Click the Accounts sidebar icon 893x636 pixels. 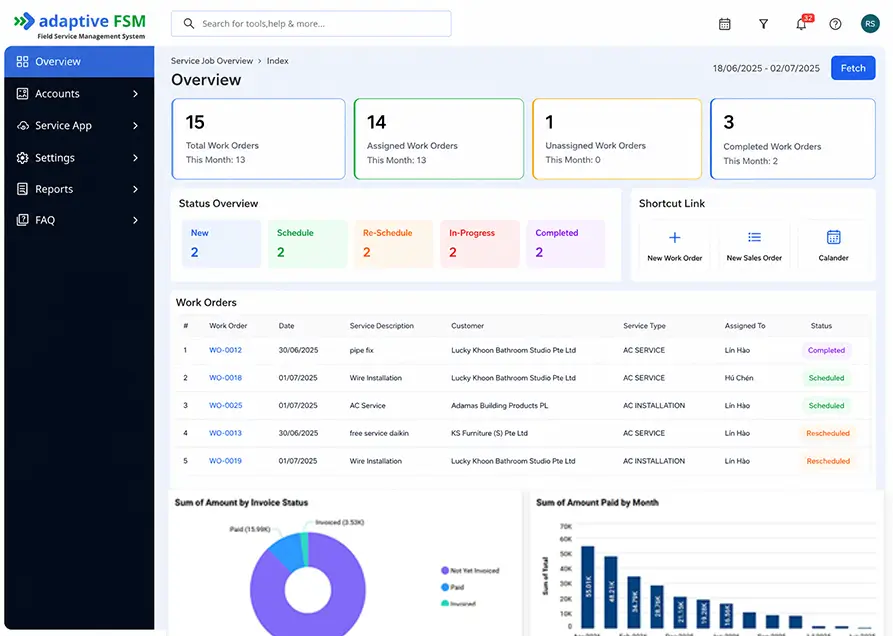click(22, 93)
